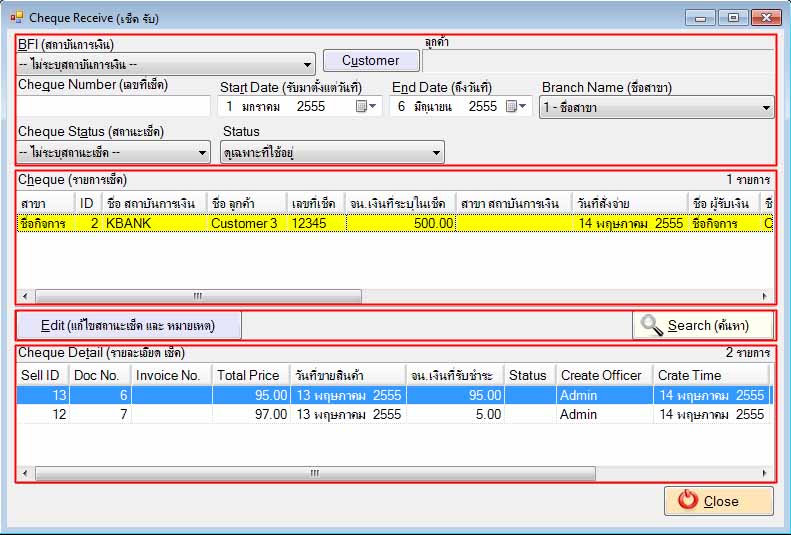Click the Edit cheque status button

128,325
